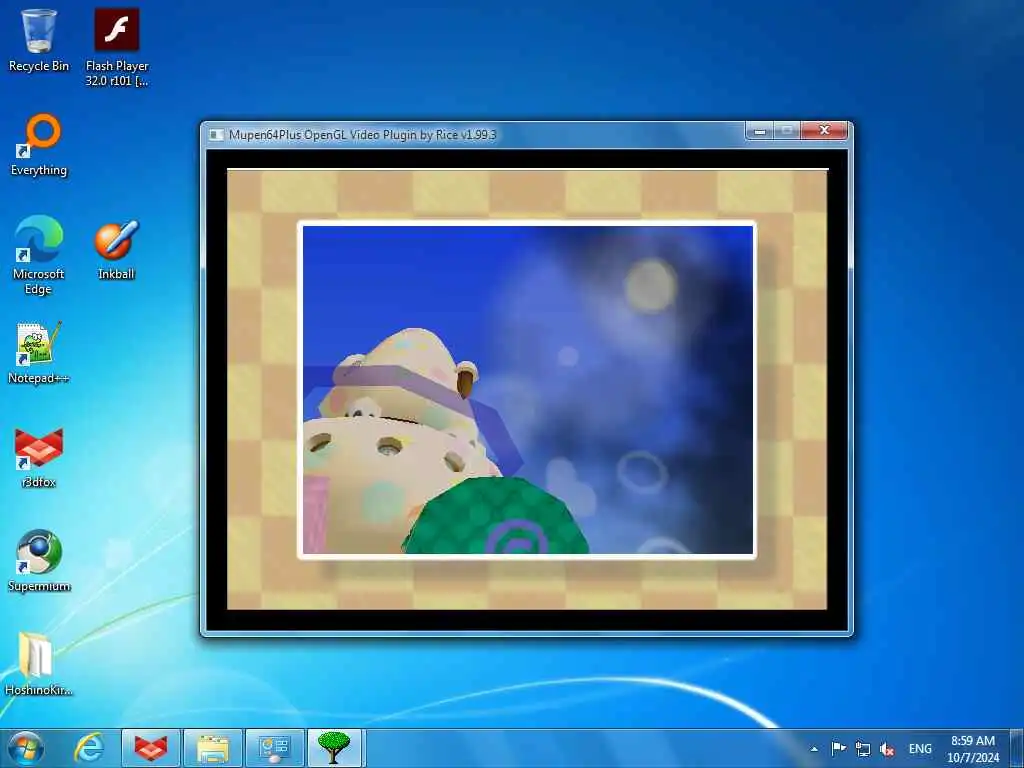Launch Internet Explorer from taskbar
Image resolution: width=1024 pixels, height=768 pixels.
click(x=88, y=748)
